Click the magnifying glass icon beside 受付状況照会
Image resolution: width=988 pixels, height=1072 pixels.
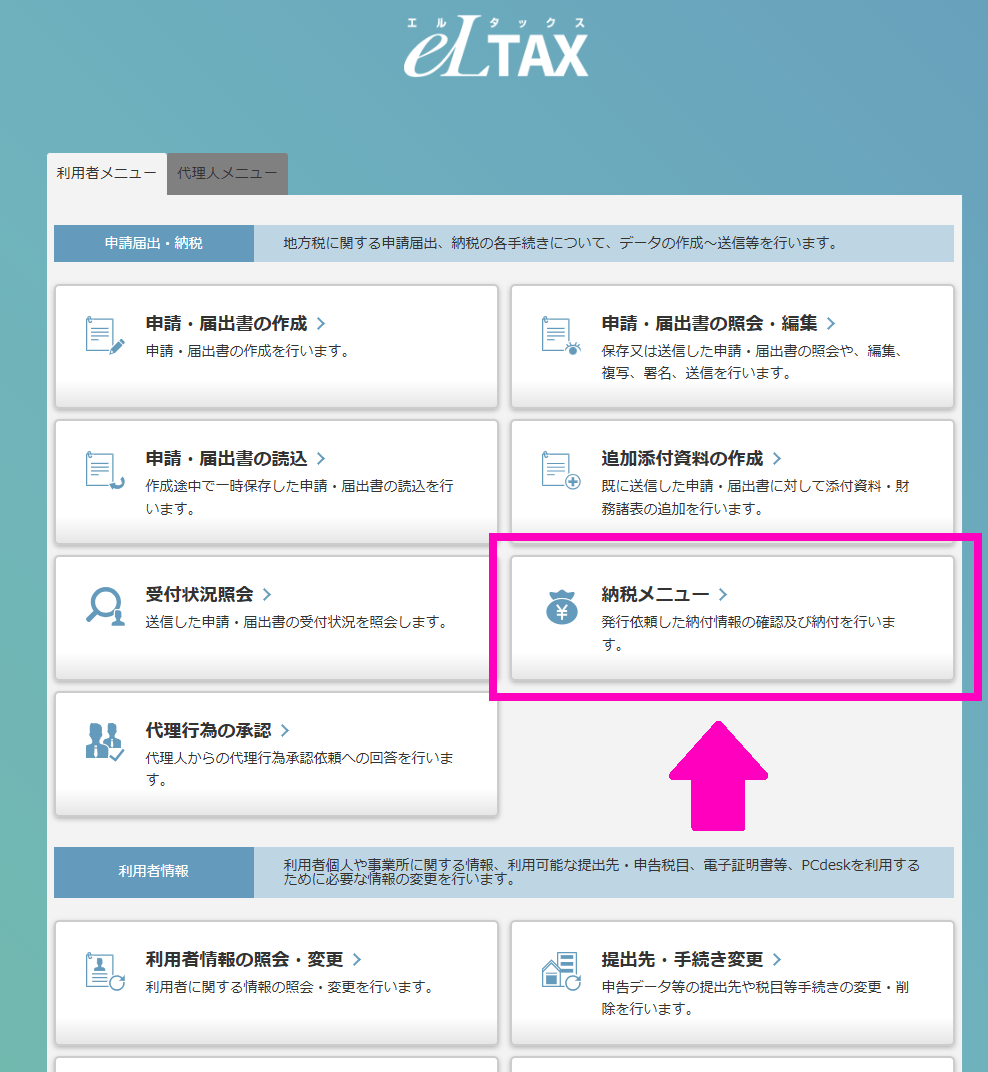pyautogui.click(x=103, y=608)
